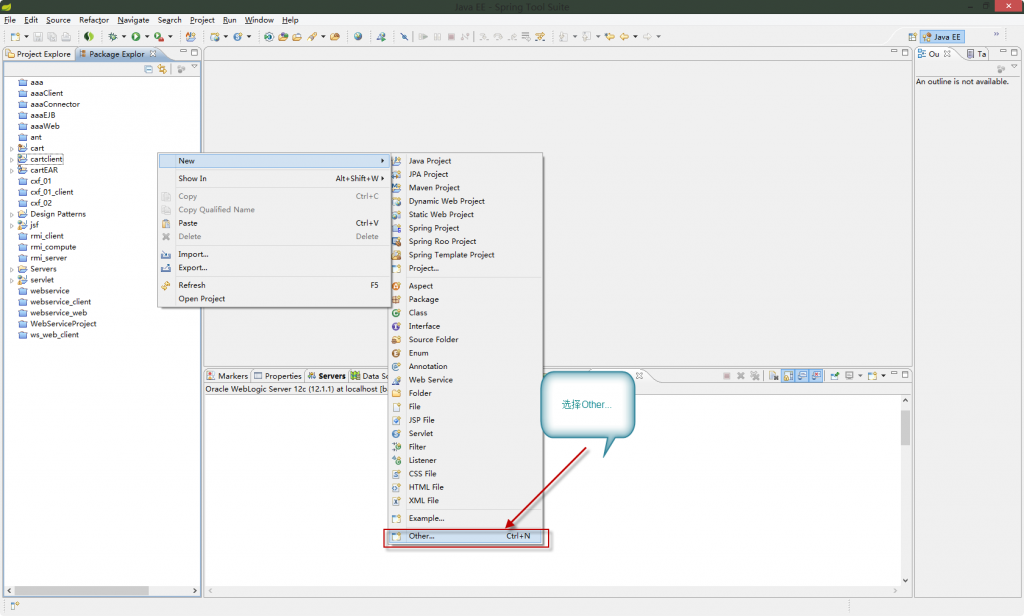The height and width of the screenshot is (616, 1024).
Task: Toggle Link with Editor in Package Explorer
Action: [162, 69]
